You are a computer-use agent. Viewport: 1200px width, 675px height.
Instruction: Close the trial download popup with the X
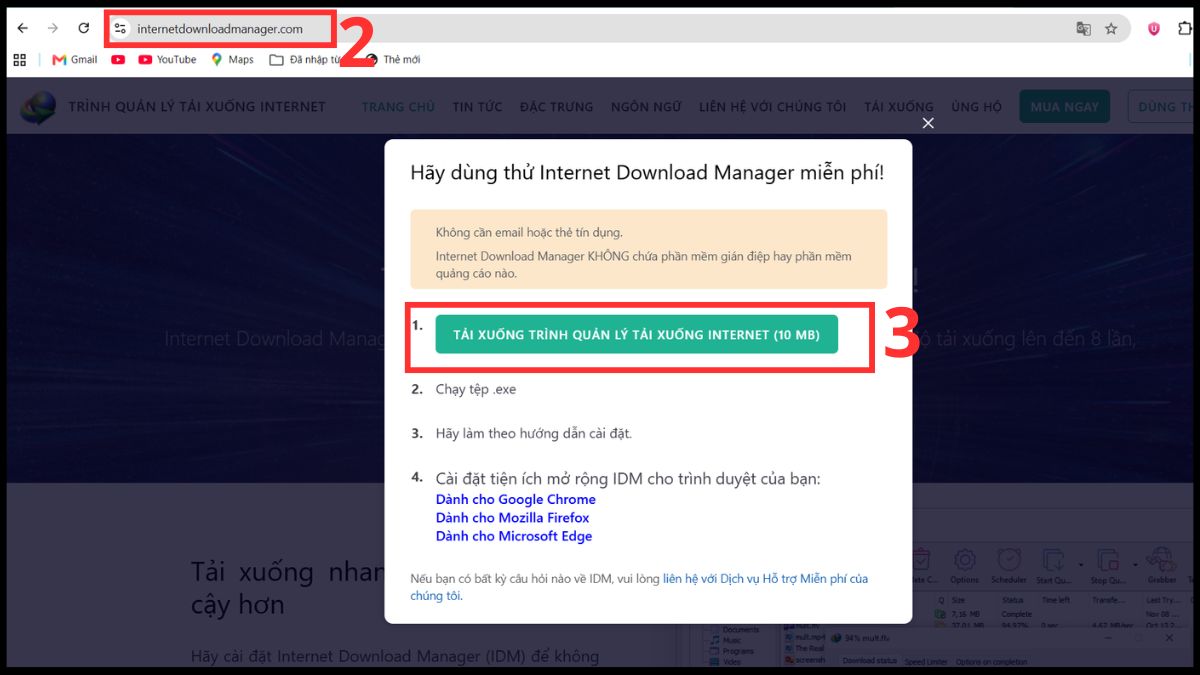tap(928, 123)
